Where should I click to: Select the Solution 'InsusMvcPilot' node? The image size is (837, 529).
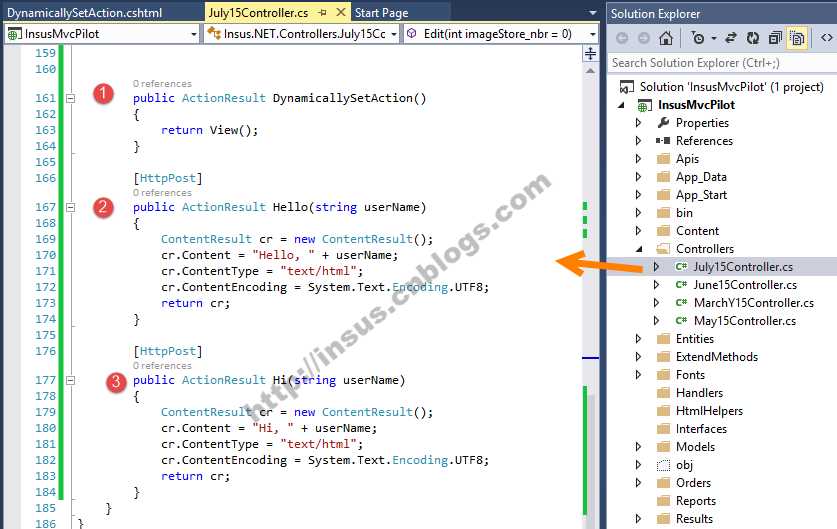click(x=731, y=86)
